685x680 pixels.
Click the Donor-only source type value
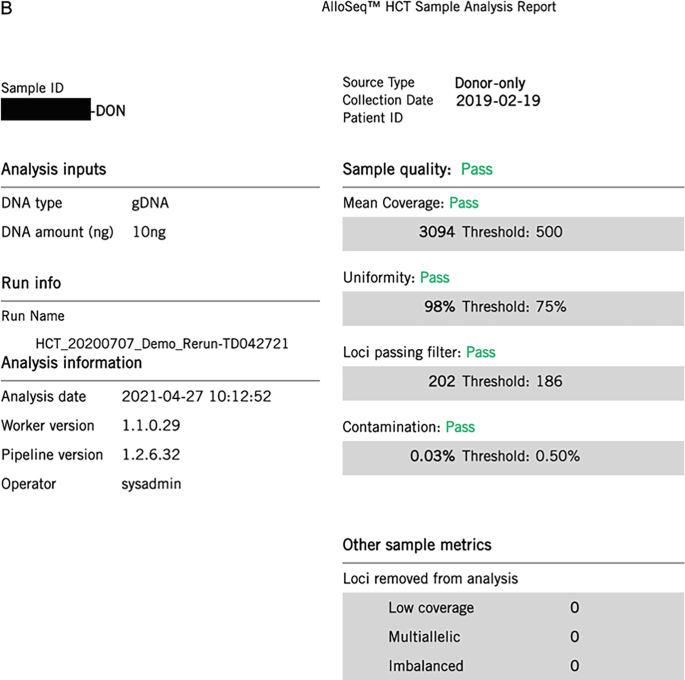490,83
